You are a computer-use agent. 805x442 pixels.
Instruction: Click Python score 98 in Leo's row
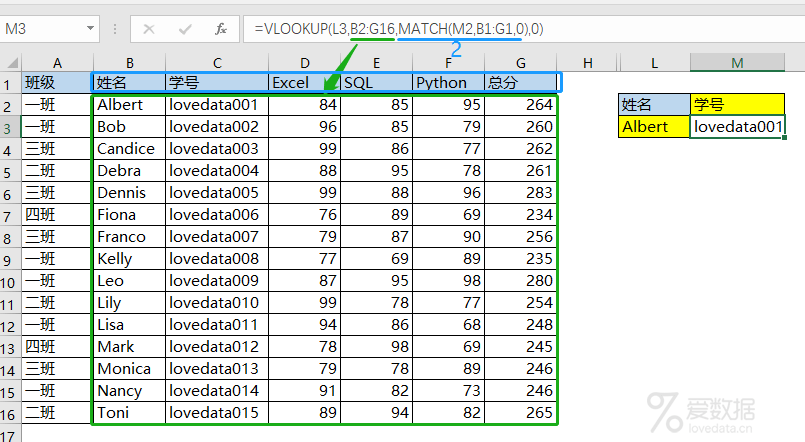448,281
